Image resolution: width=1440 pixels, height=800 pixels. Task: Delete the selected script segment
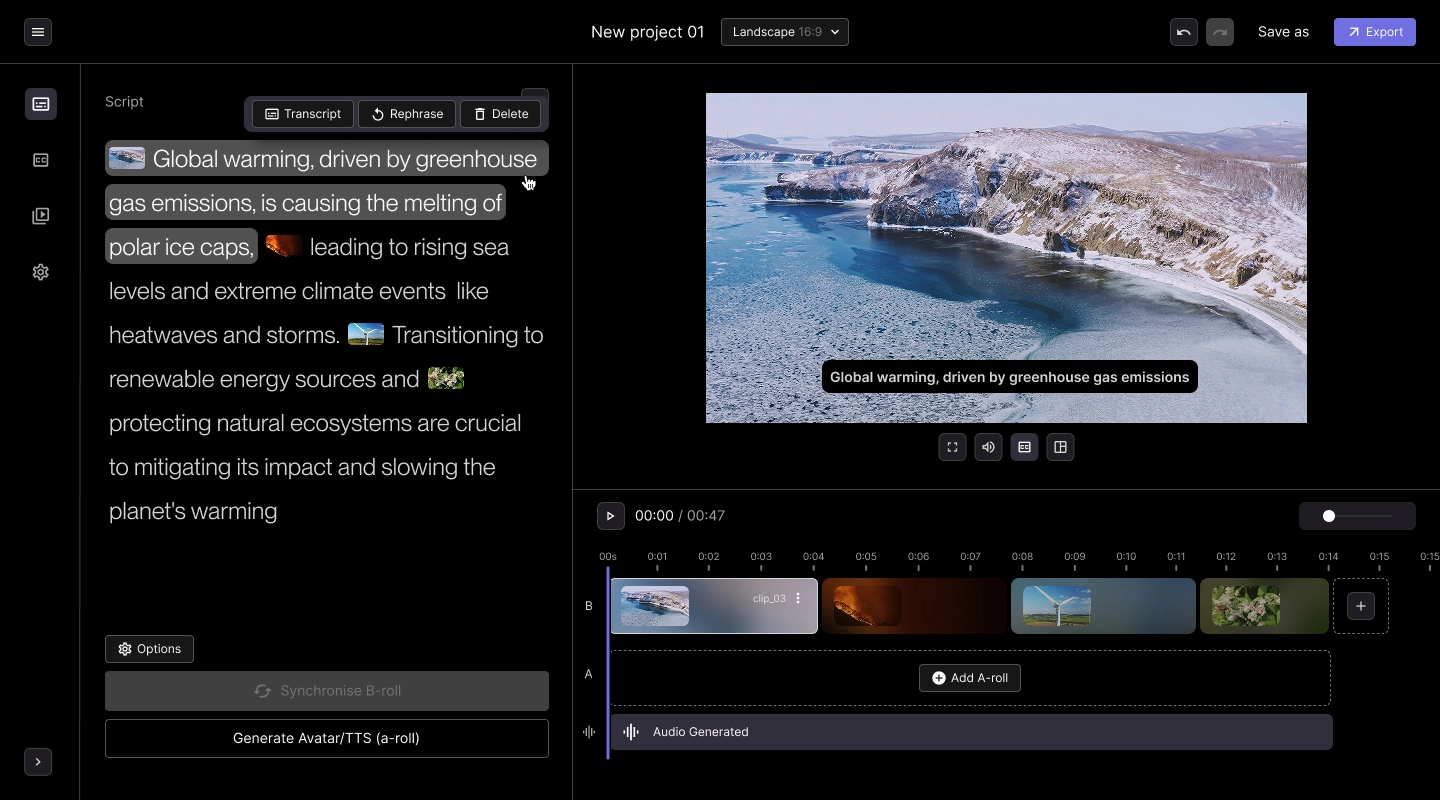pos(500,114)
